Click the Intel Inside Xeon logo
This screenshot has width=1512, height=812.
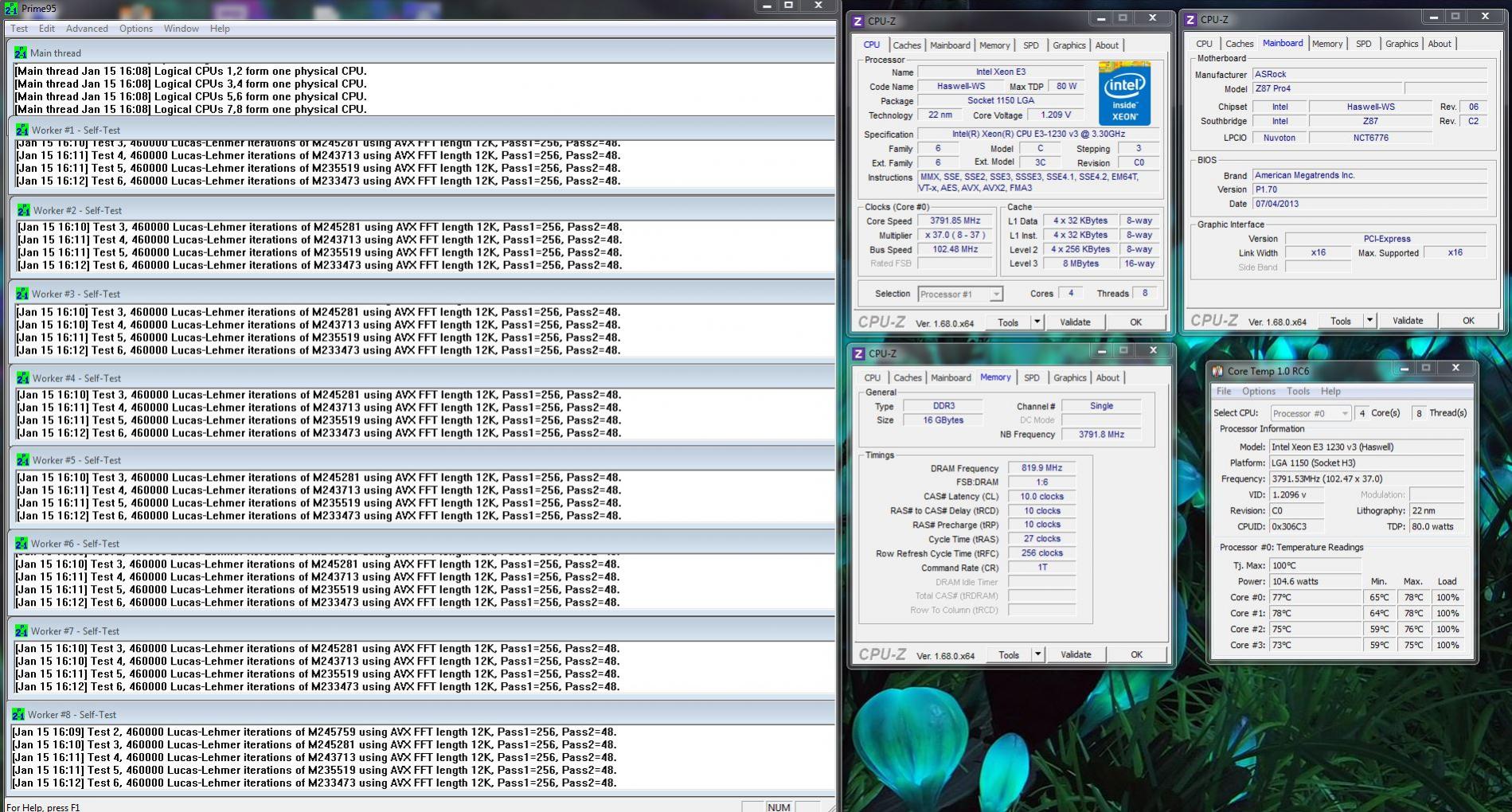tap(1124, 93)
